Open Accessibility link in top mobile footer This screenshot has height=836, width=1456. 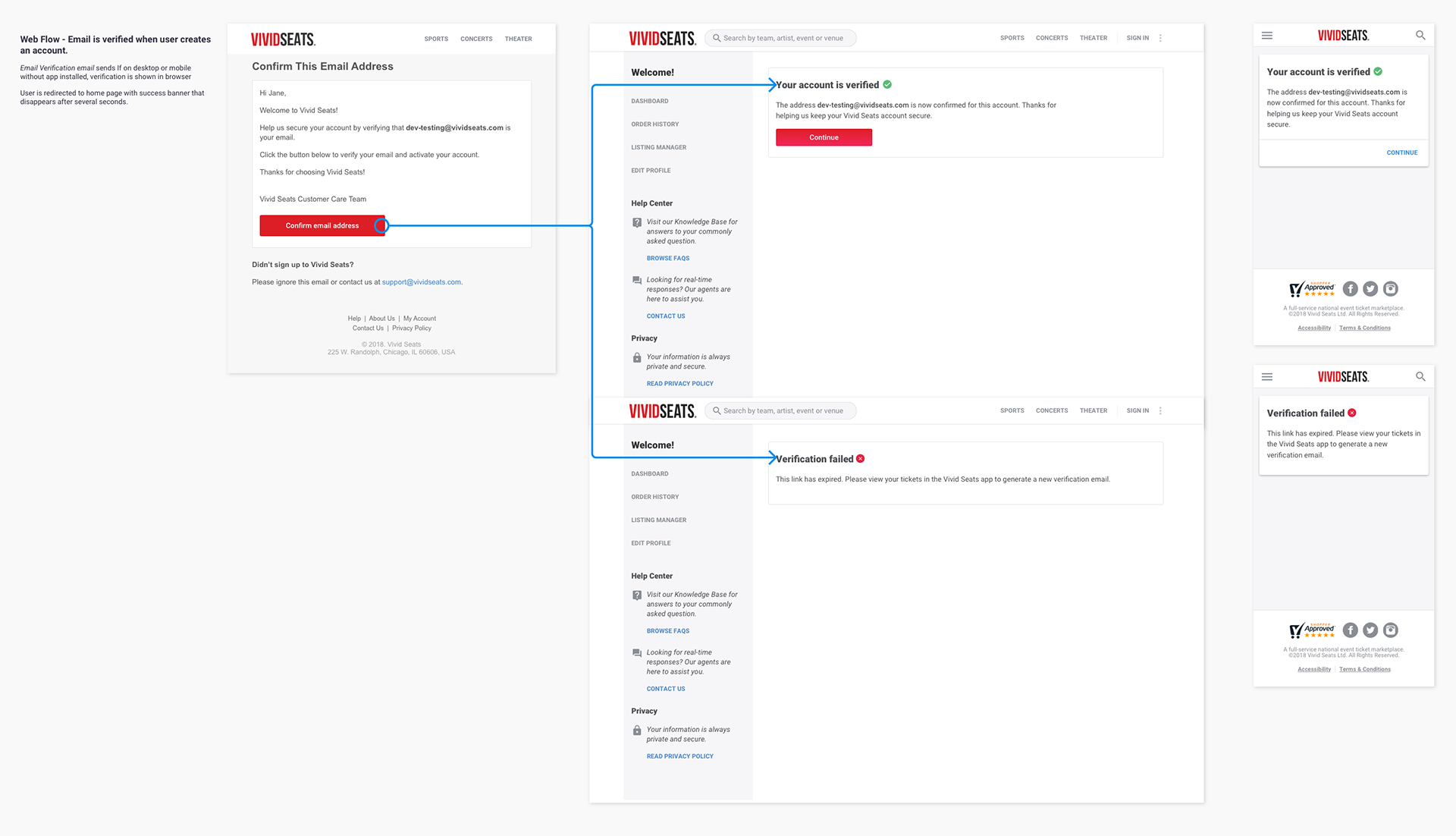click(x=1314, y=328)
